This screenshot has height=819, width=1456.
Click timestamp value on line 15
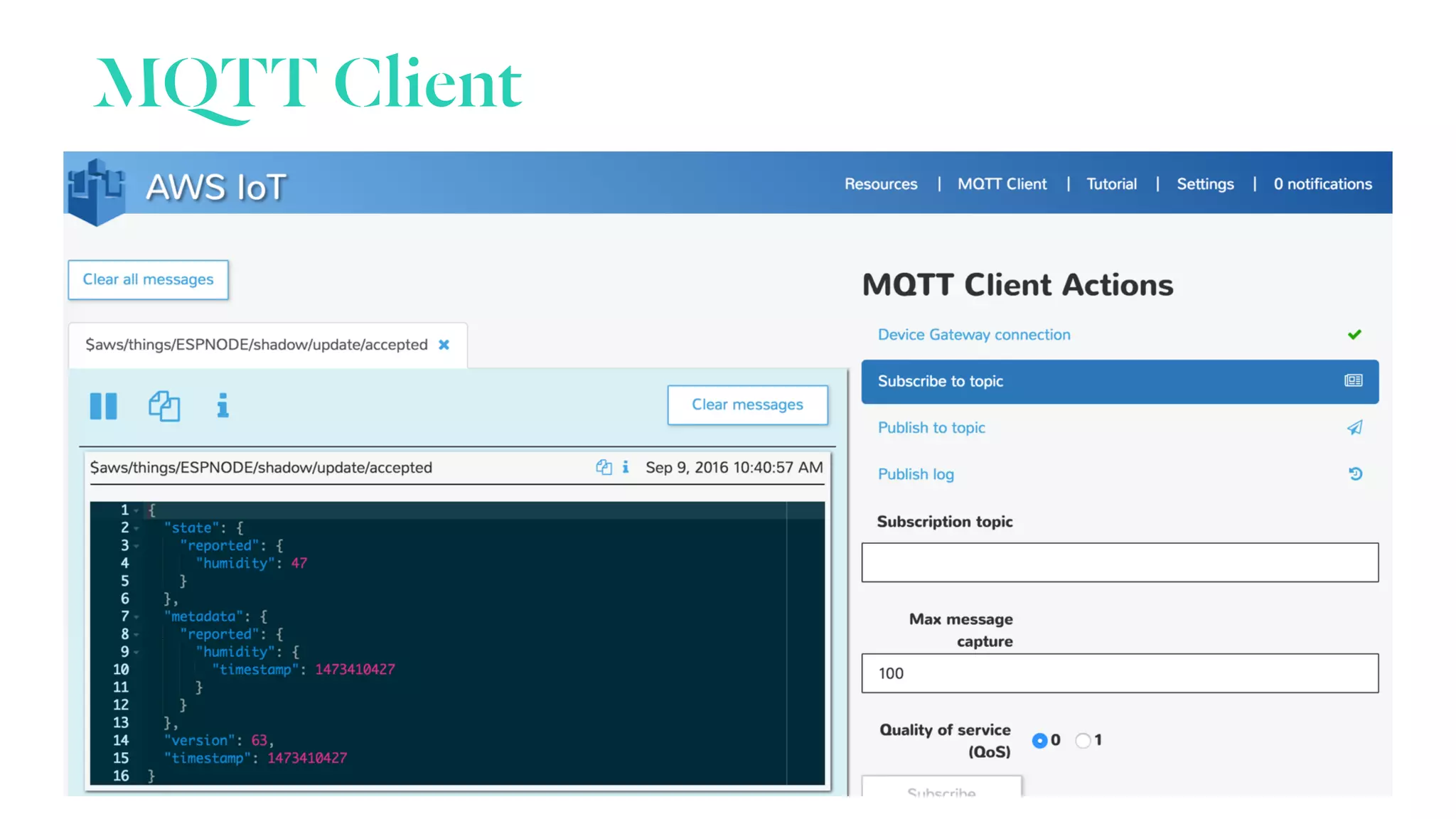[307, 759]
